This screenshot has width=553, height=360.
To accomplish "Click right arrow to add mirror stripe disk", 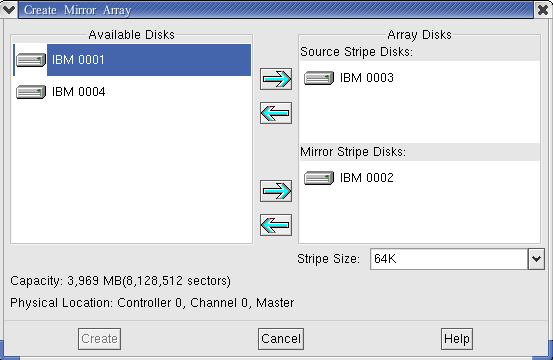I will tap(276, 191).
